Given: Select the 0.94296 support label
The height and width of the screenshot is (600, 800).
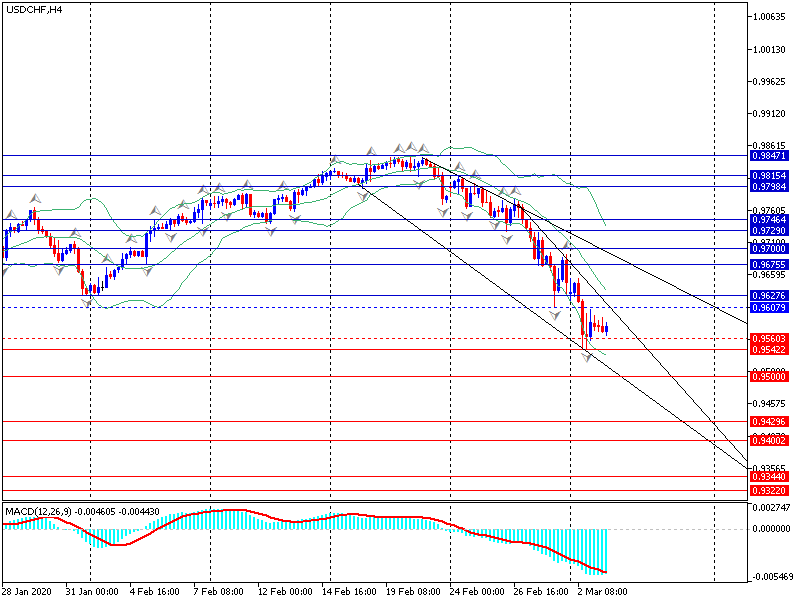Looking at the screenshot, I should (x=769, y=422).
